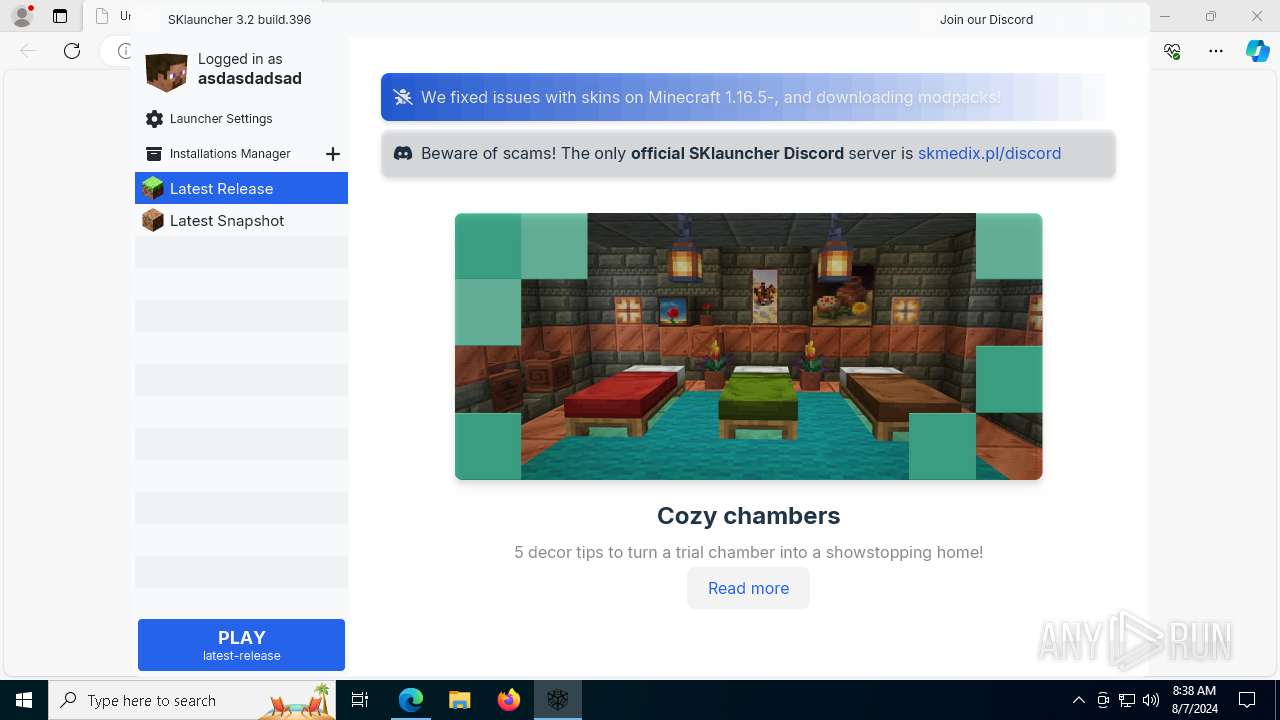This screenshot has width=1280, height=720.
Task: Click the bug fix icon in blue banner
Action: [x=403, y=97]
